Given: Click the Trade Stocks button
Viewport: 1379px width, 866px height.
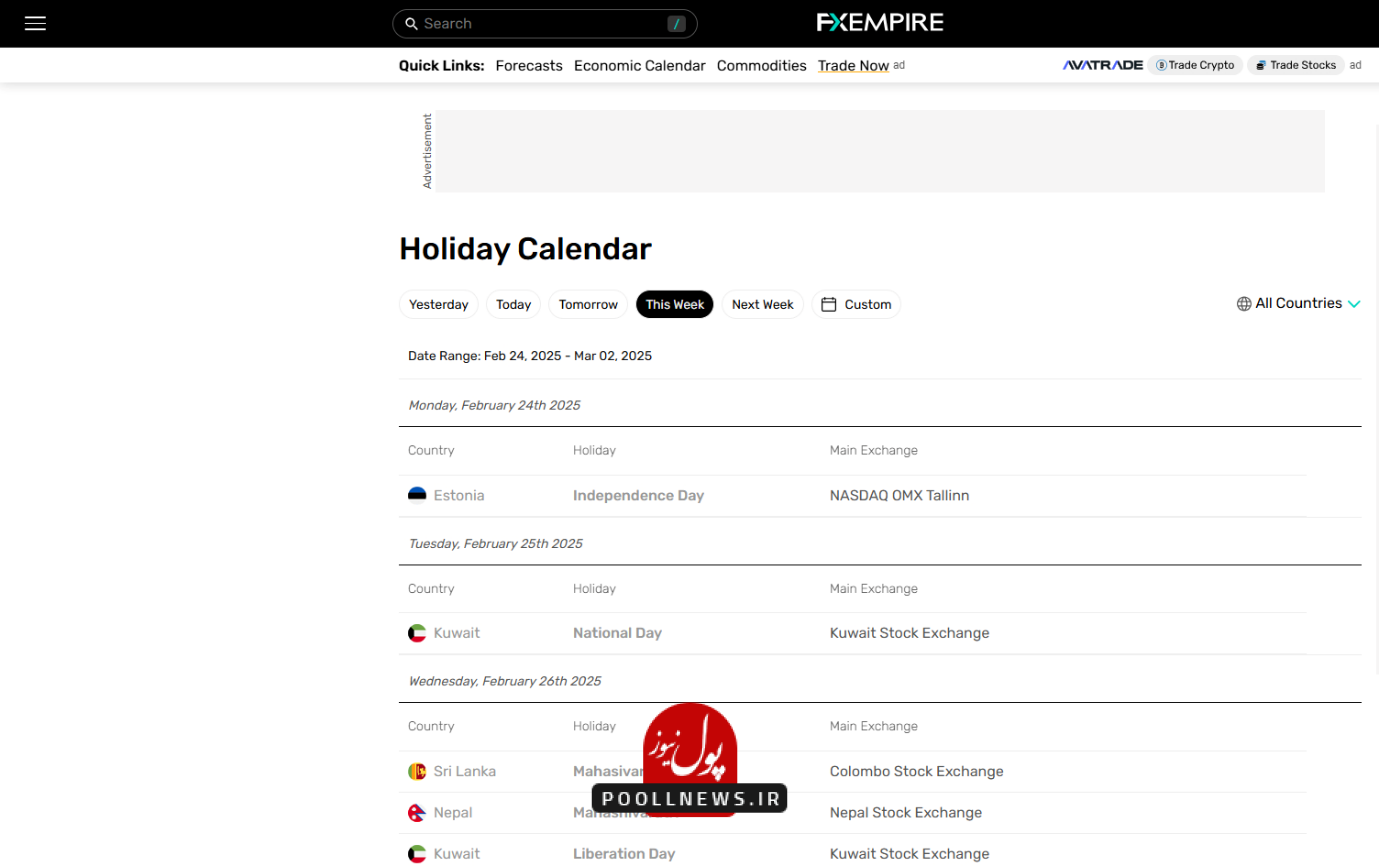Looking at the screenshot, I should (1296, 65).
